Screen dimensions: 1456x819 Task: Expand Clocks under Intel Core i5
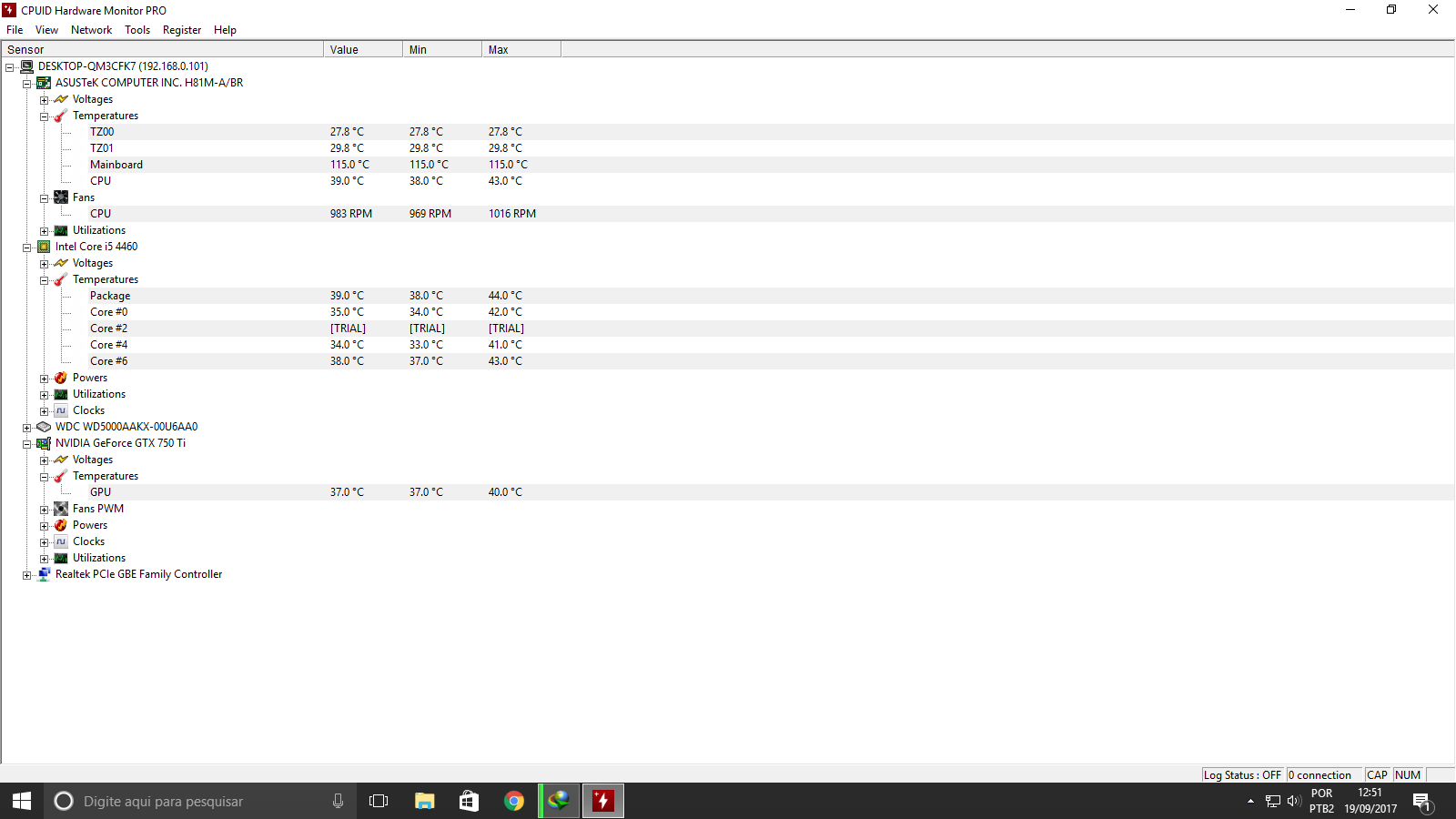(44, 411)
